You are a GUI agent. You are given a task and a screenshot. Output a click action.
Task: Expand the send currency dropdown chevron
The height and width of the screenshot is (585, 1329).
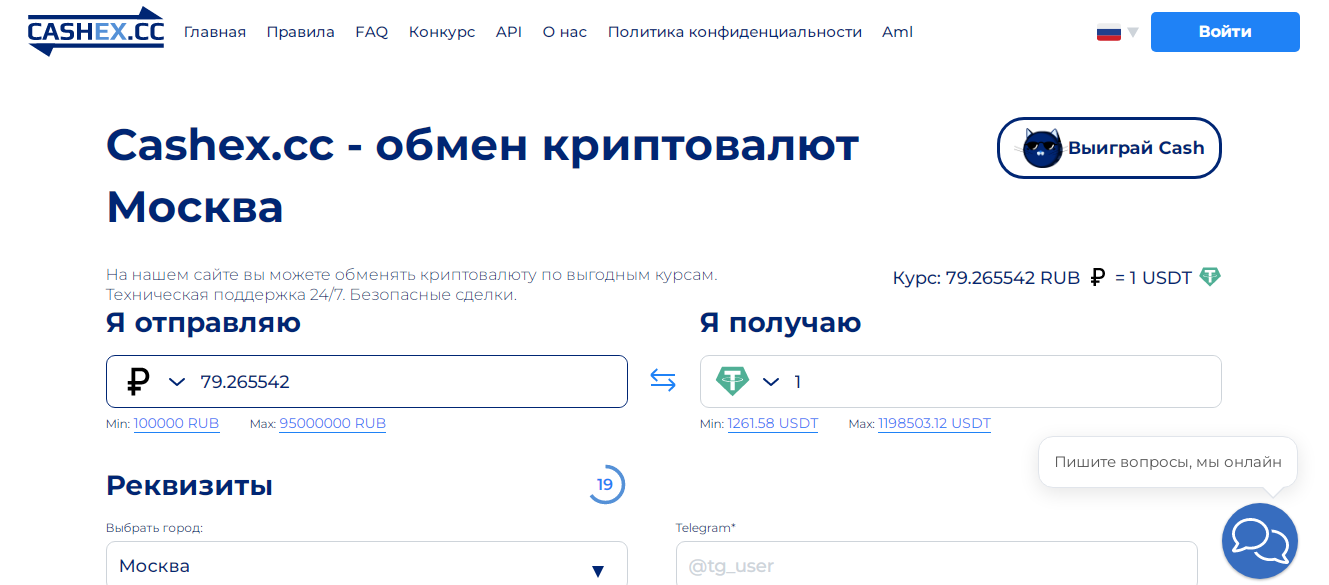pyautogui.click(x=177, y=381)
